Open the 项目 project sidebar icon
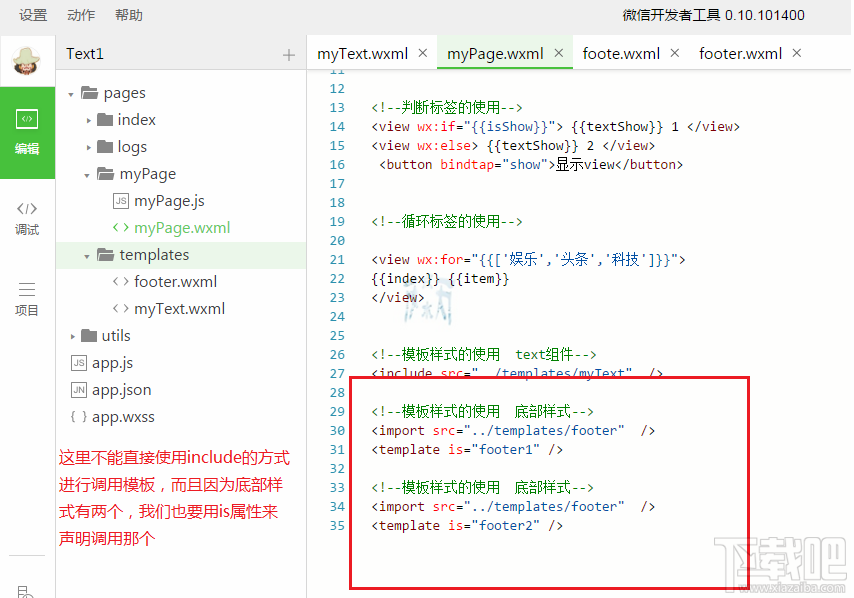The height and width of the screenshot is (598, 854). click(27, 299)
